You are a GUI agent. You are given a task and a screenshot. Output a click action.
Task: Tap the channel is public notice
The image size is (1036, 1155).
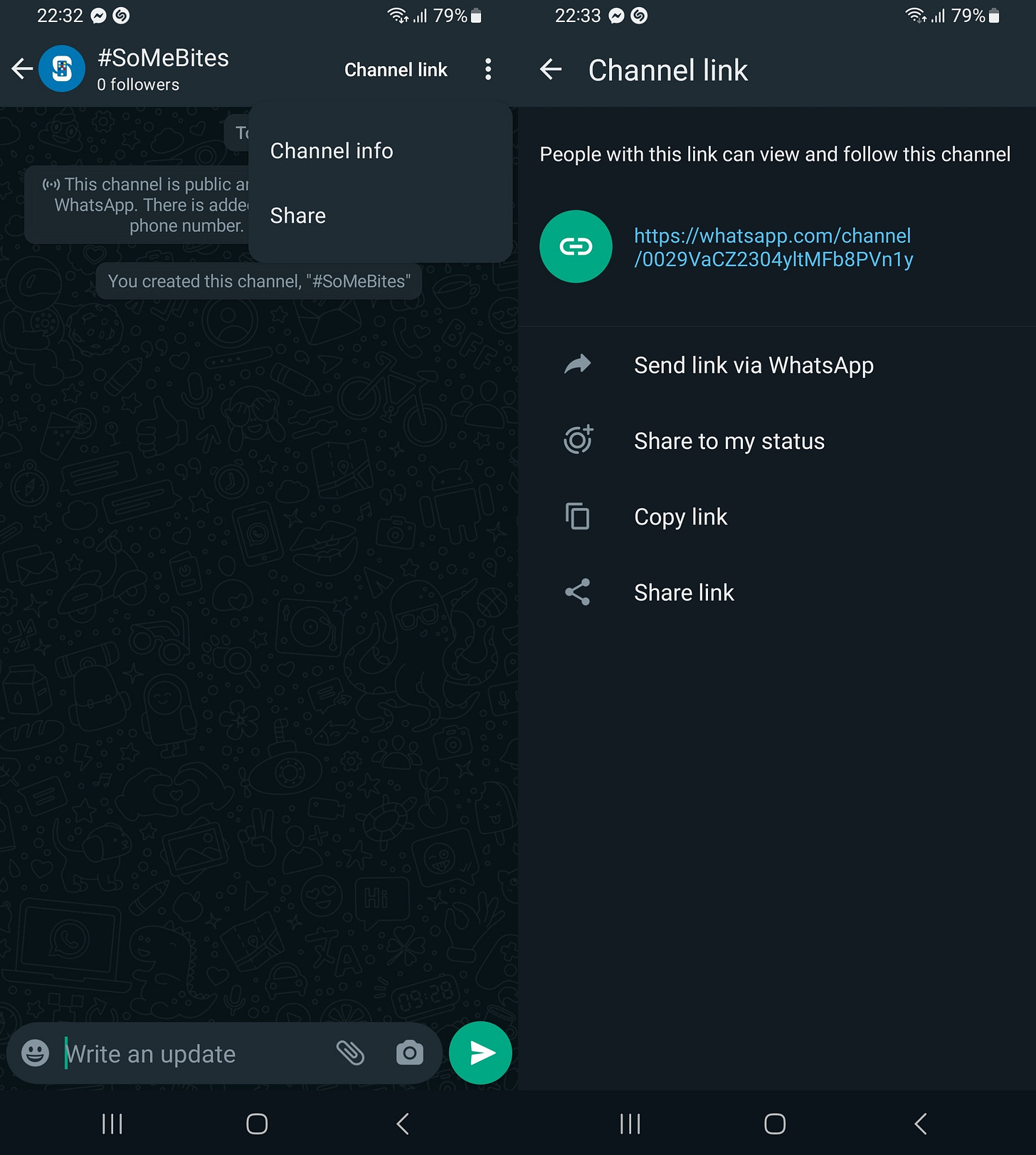(137, 205)
